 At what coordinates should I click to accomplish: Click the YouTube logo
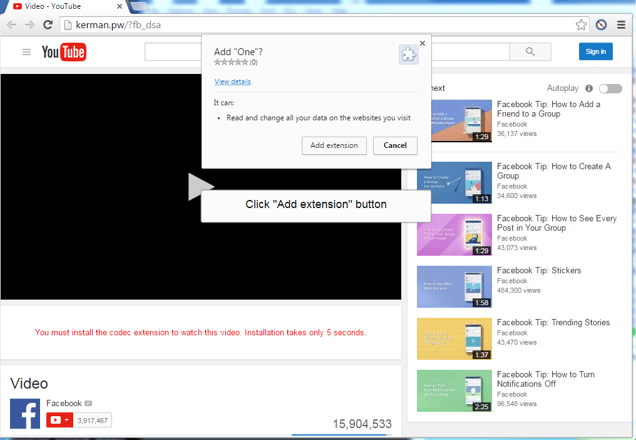tap(64, 52)
